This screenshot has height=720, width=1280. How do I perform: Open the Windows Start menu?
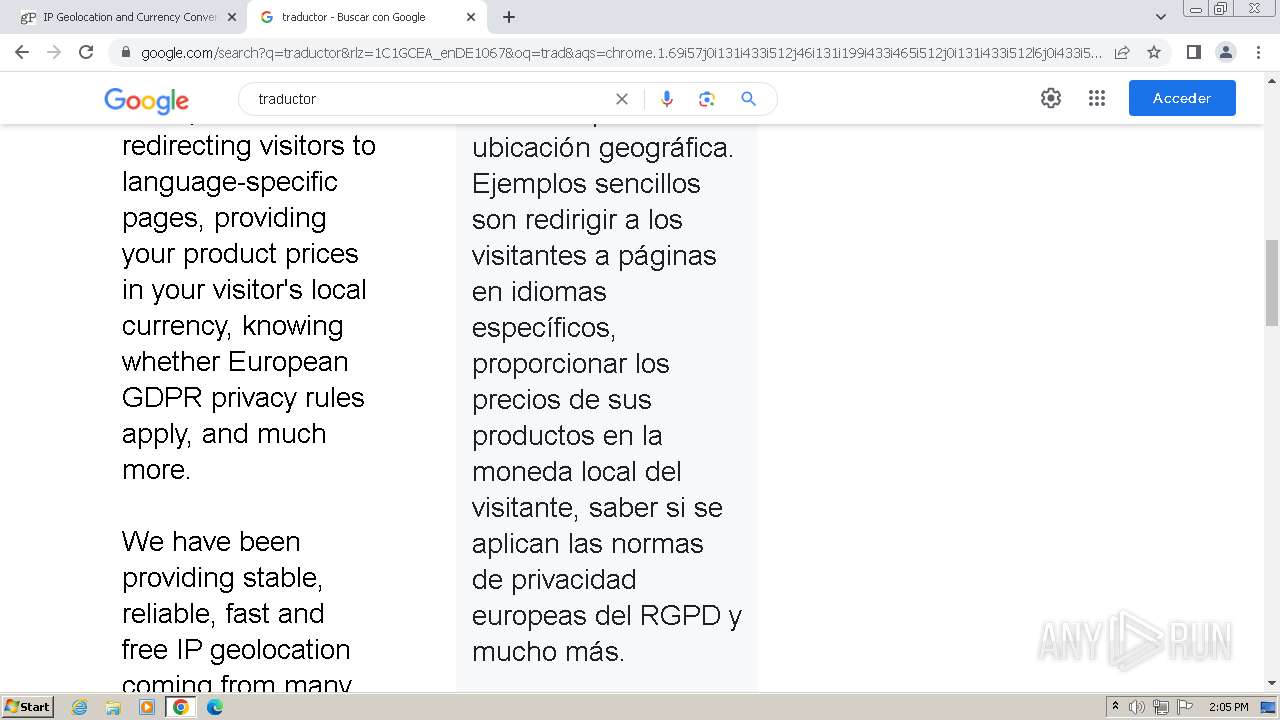tap(28, 707)
